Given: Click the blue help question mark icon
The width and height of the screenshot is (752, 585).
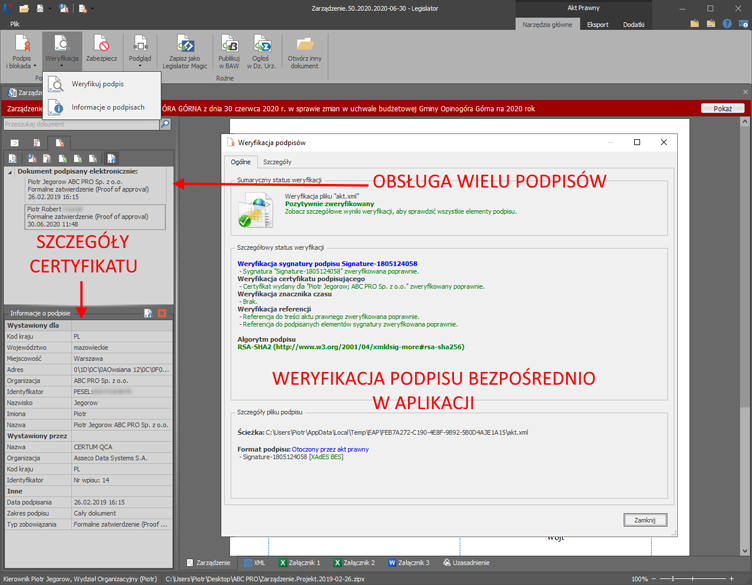Looking at the screenshot, I should [728, 23].
